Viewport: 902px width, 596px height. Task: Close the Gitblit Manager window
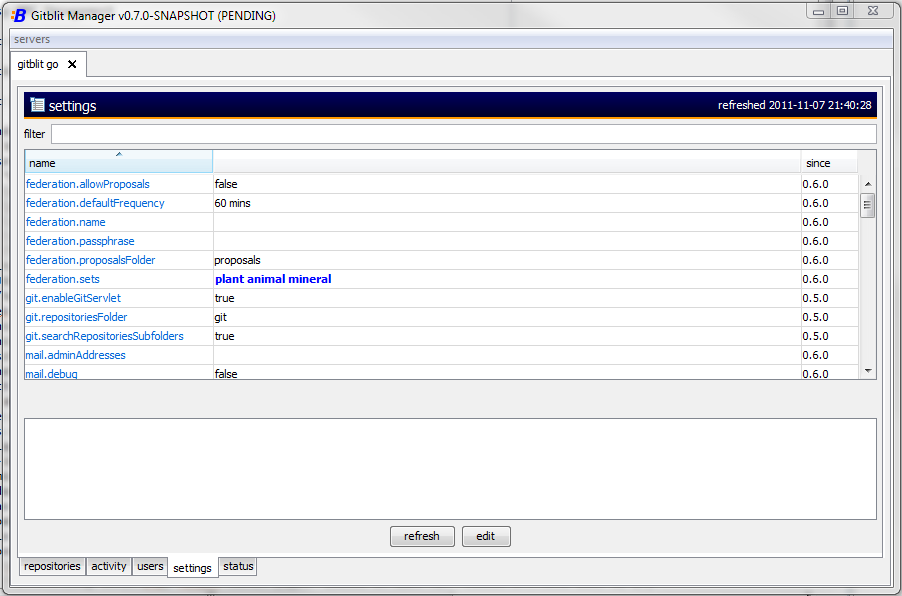(873, 11)
